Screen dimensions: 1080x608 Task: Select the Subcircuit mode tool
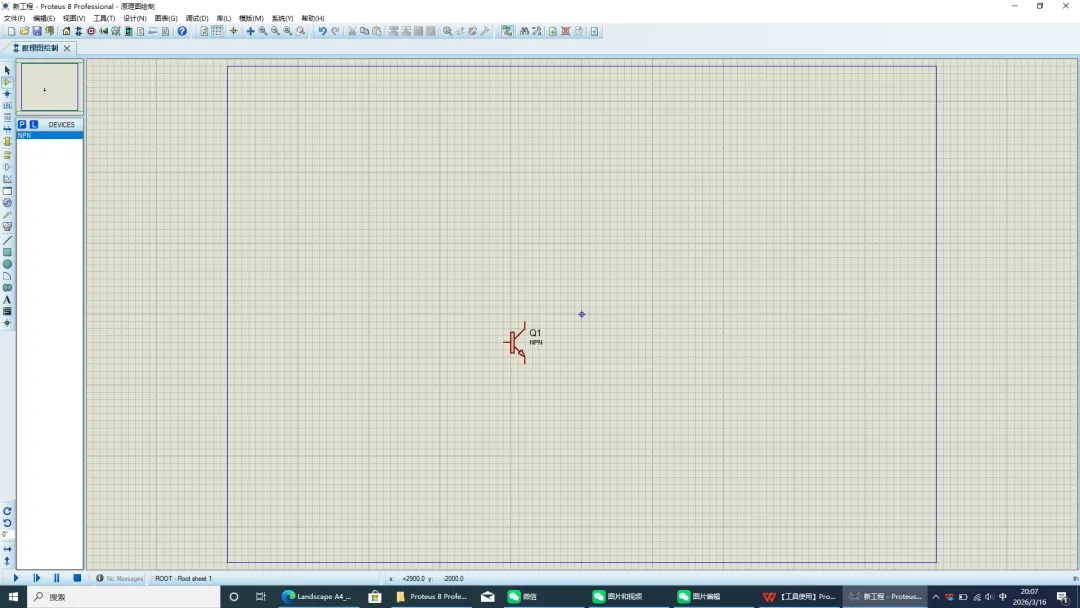tap(8, 141)
